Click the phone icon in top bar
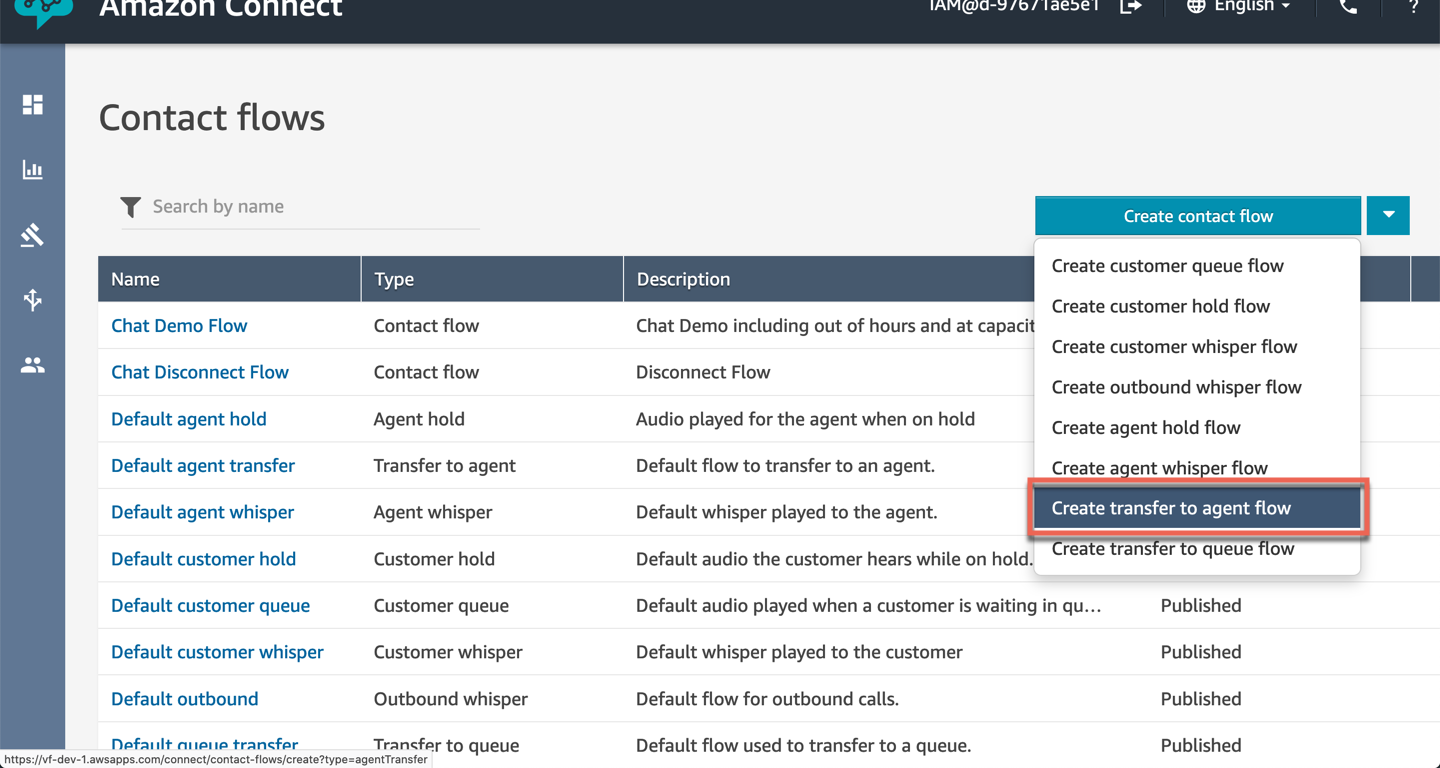 (1349, 7)
